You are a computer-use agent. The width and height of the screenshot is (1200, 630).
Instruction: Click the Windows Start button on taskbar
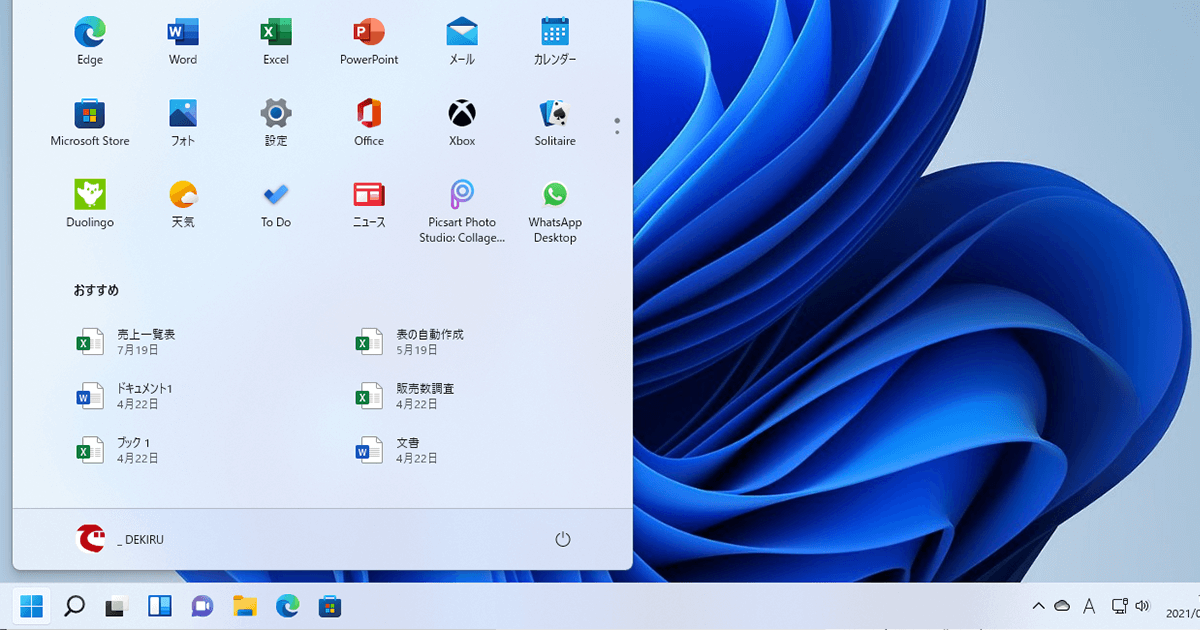(32, 606)
